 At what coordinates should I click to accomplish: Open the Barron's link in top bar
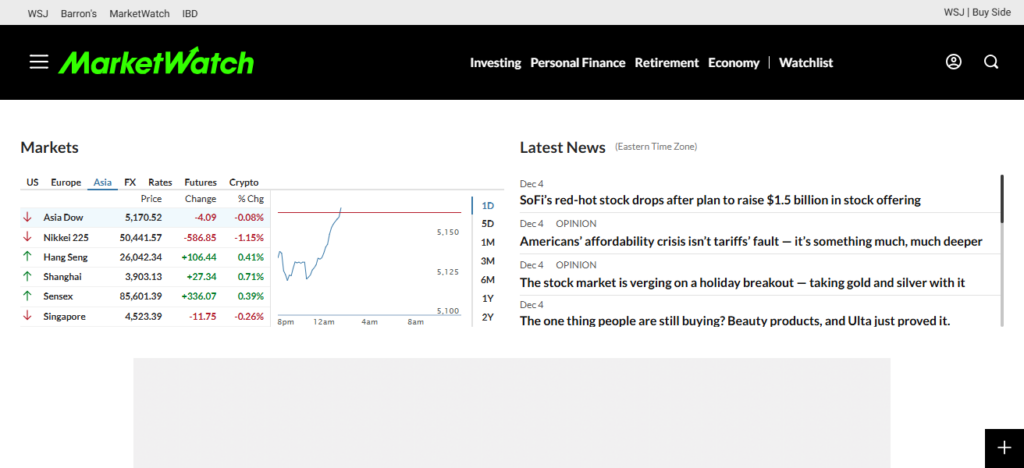click(x=78, y=13)
